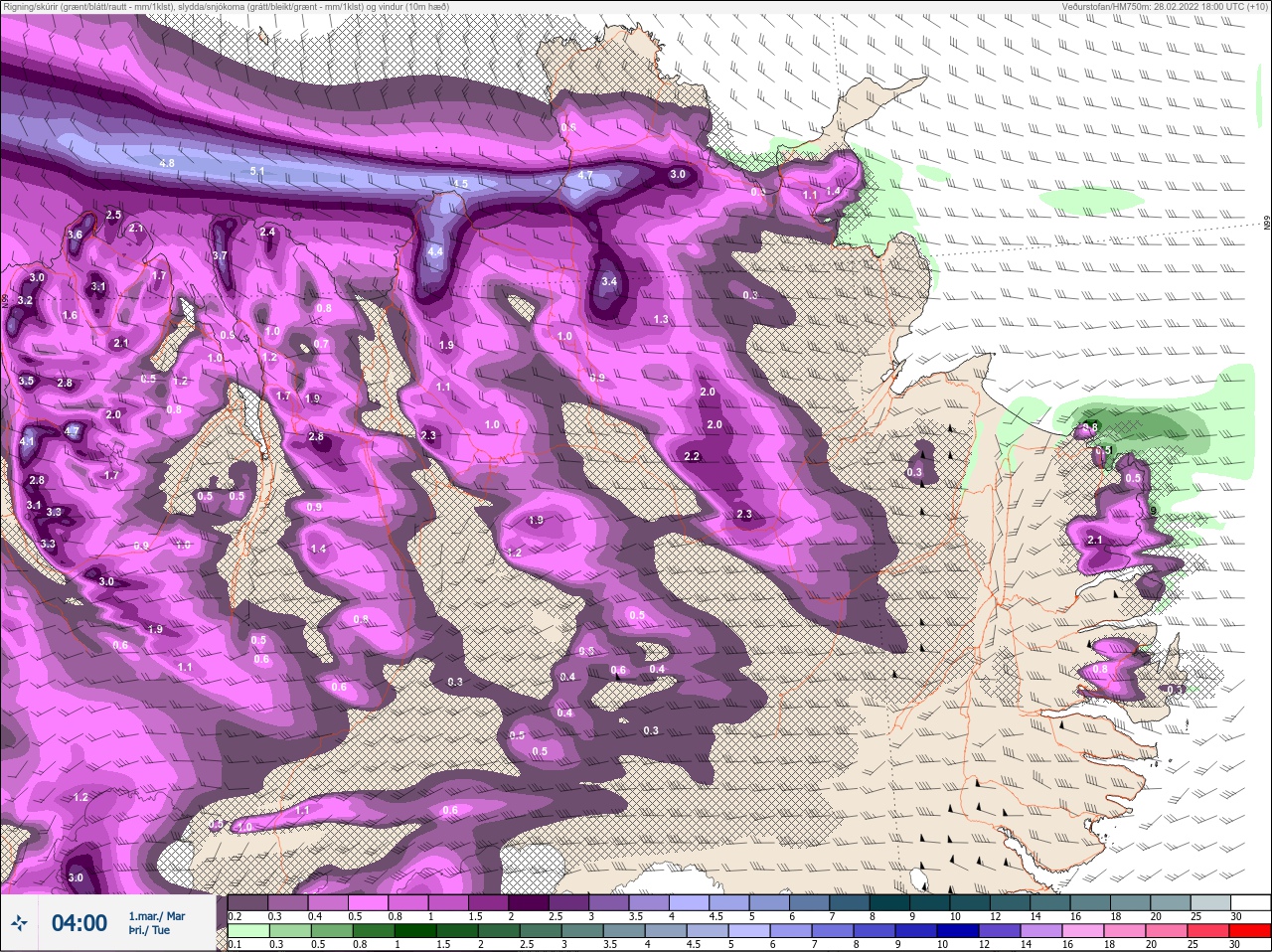
Task: Select the pink 0.5 swatch in snow legend
Action: pyautogui.click(x=369, y=903)
